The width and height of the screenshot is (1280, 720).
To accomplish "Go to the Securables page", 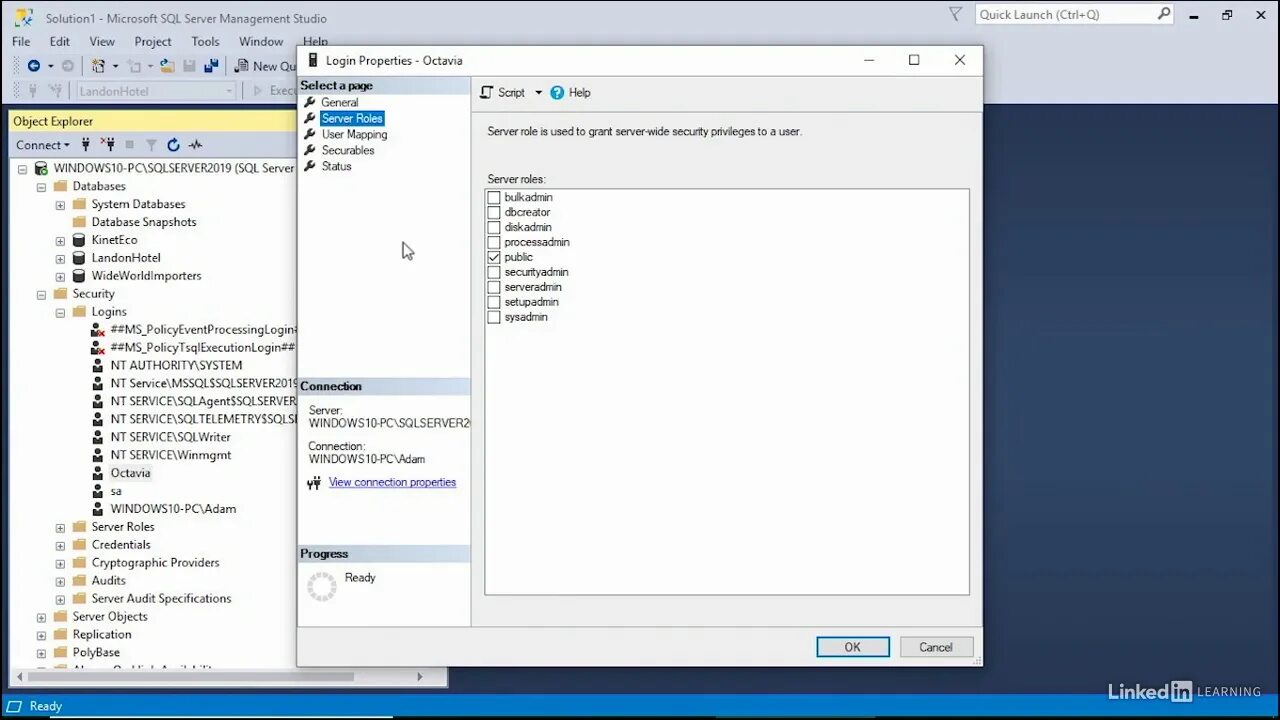I will coord(348,150).
